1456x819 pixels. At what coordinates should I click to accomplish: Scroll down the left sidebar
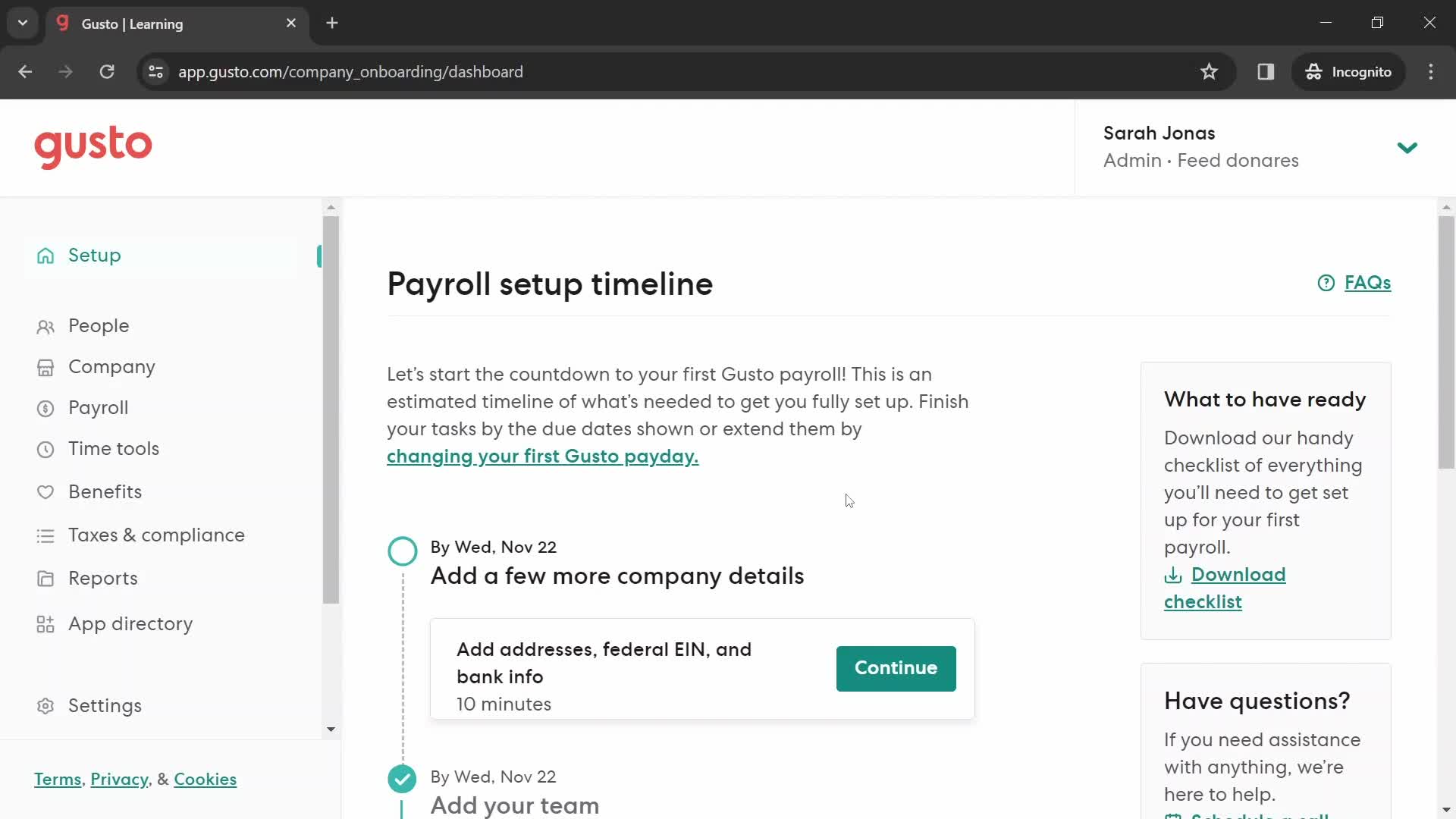click(331, 729)
